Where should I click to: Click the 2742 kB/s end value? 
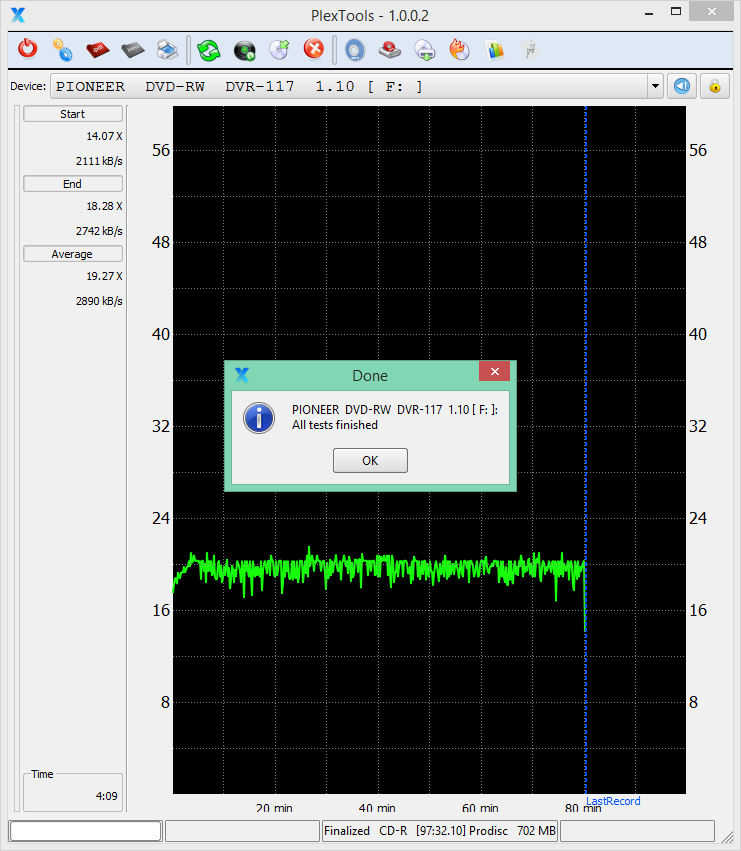[x=99, y=231]
